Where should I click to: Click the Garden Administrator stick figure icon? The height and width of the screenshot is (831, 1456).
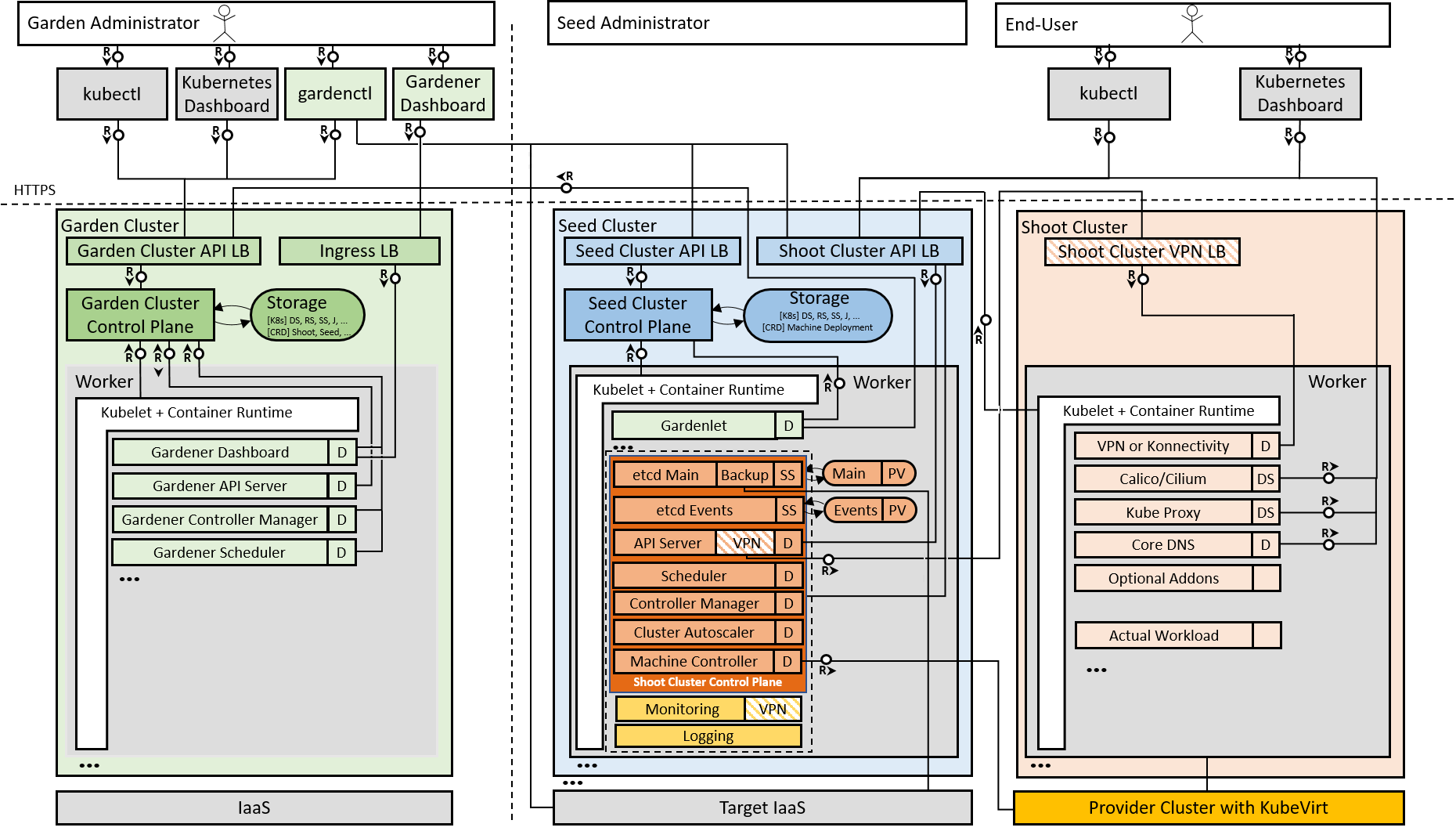(x=225, y=23)
